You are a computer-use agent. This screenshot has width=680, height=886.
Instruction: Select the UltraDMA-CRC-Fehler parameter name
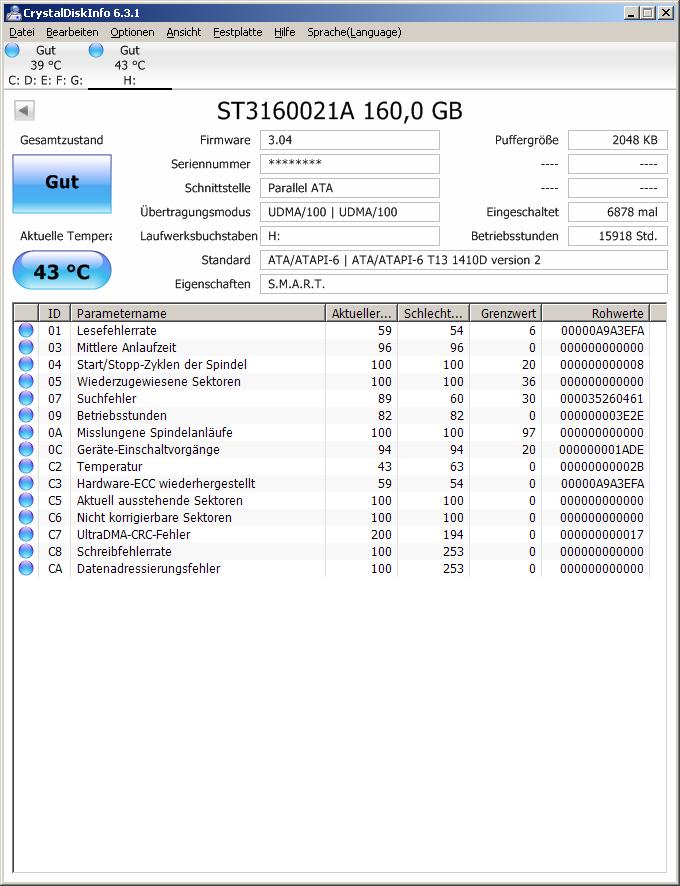133,534
